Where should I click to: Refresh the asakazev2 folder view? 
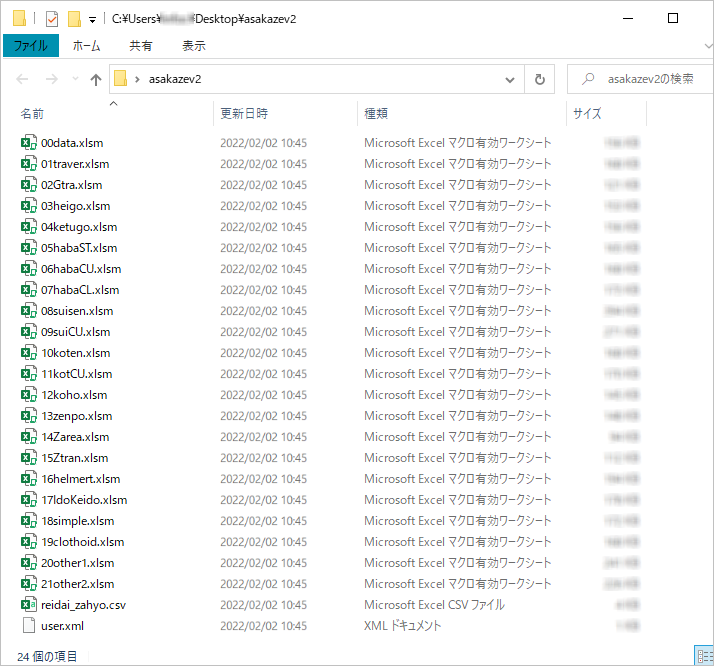540,79
